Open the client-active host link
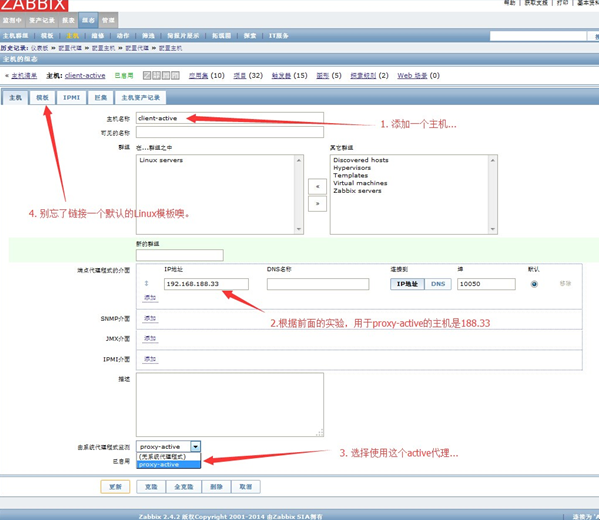 [x=85, y=75]
